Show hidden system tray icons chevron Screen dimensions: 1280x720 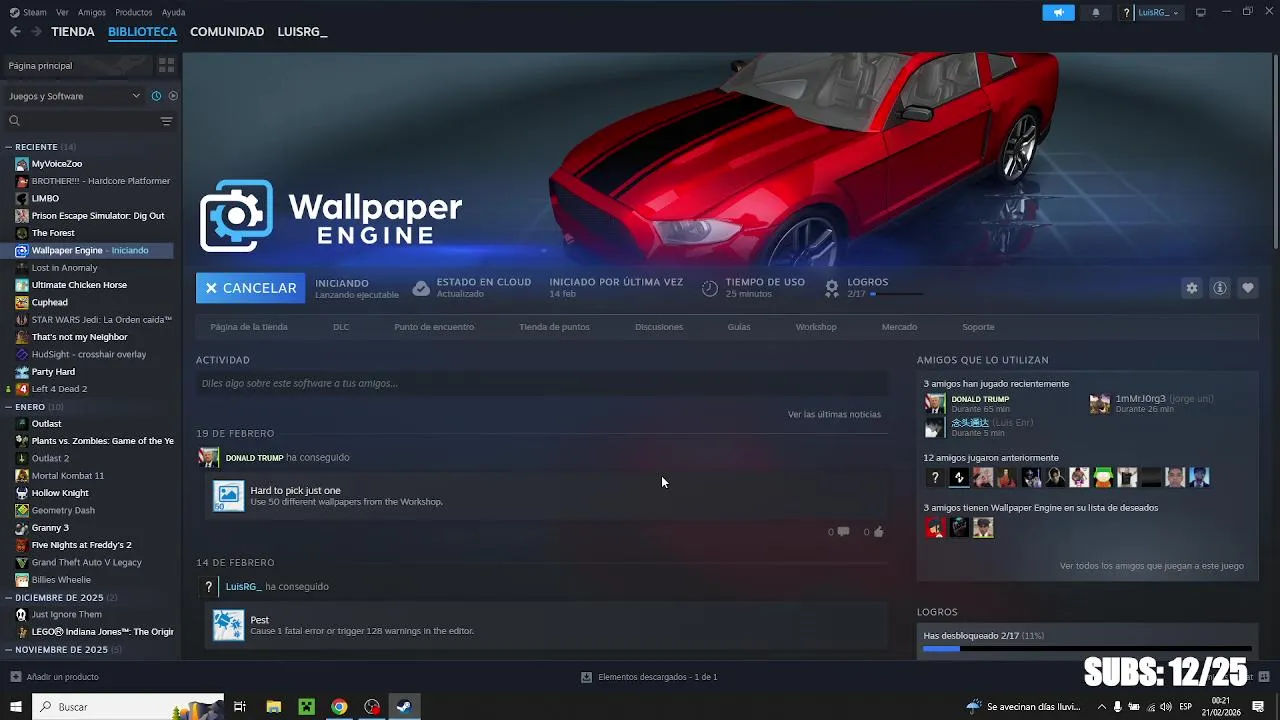[x=1101, y=707]
